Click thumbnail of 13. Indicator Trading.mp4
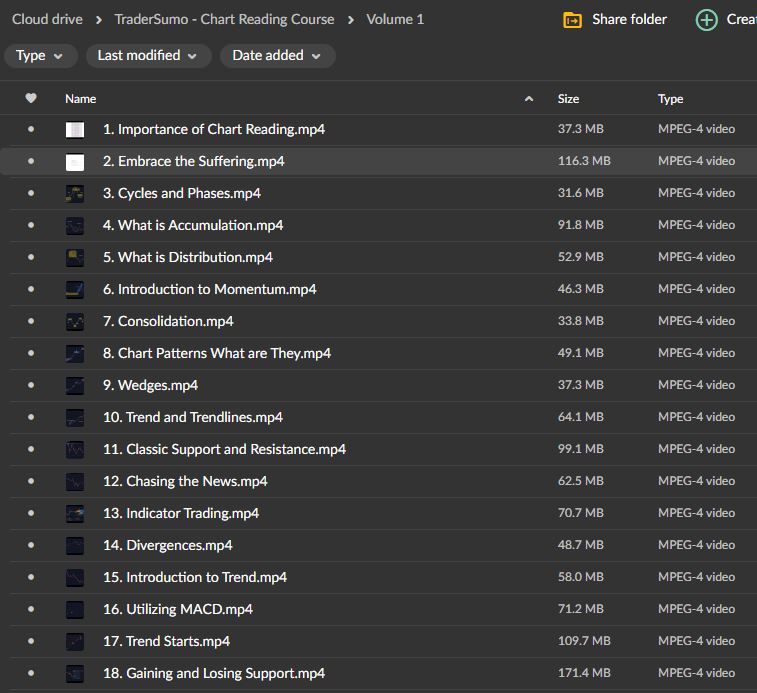This screenshot has width=757, height=693. [75, 513]
